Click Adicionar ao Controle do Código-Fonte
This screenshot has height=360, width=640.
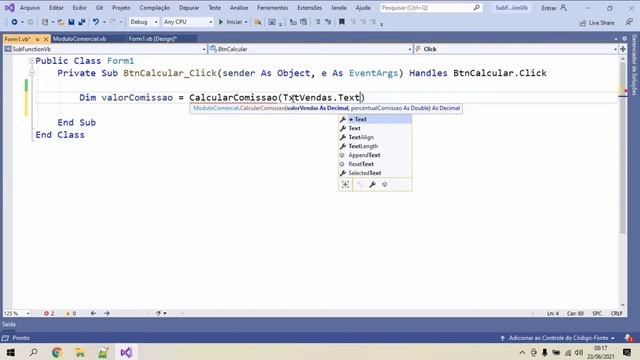558,338
